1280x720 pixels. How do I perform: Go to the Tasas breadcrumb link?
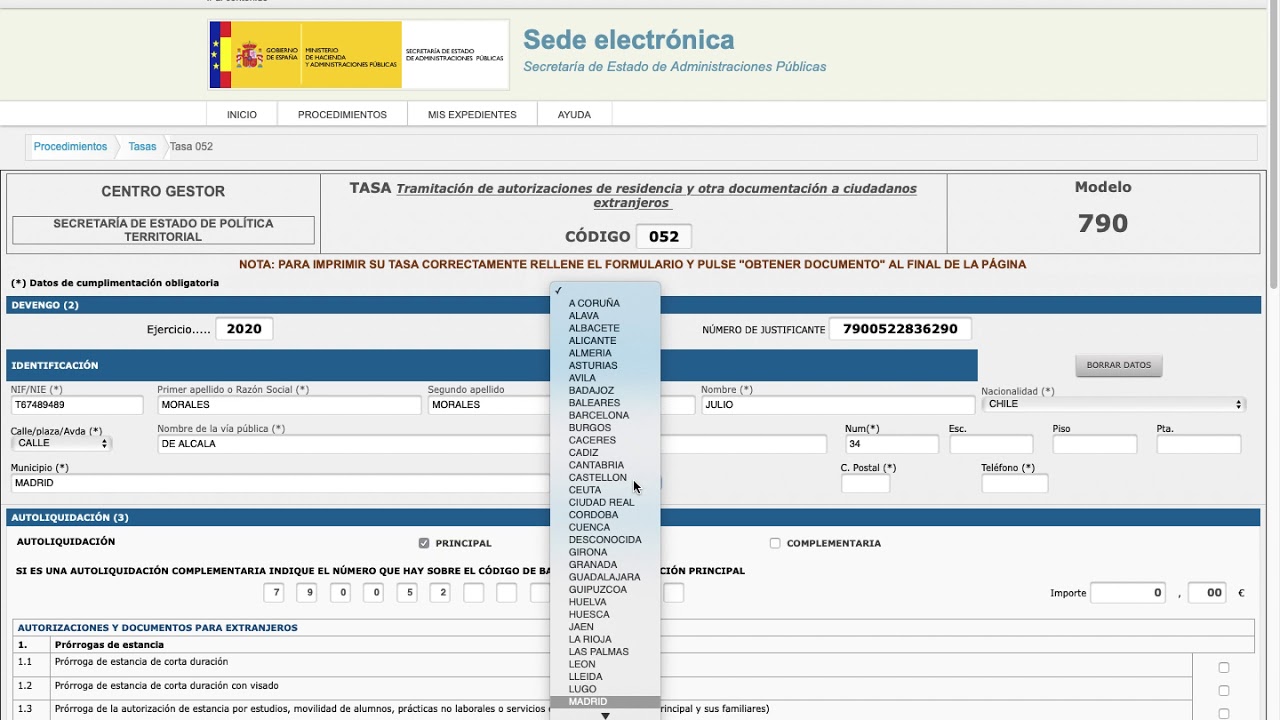click(142, 147)
